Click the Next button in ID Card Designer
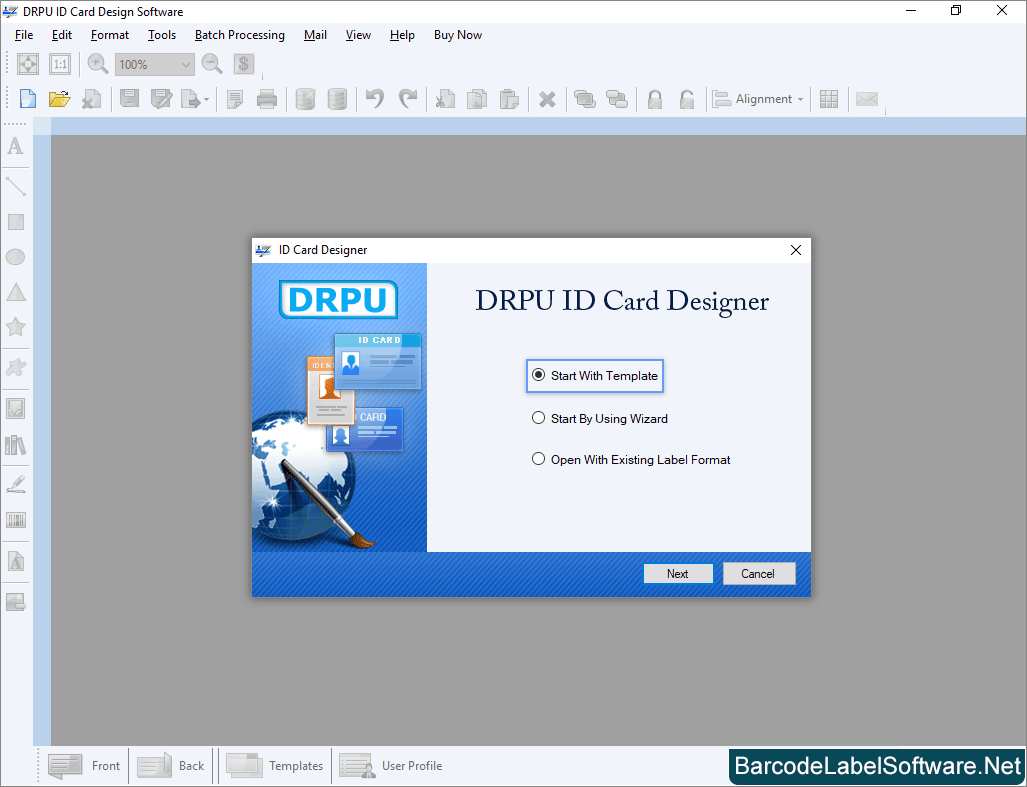 click(x=678, y=573)
